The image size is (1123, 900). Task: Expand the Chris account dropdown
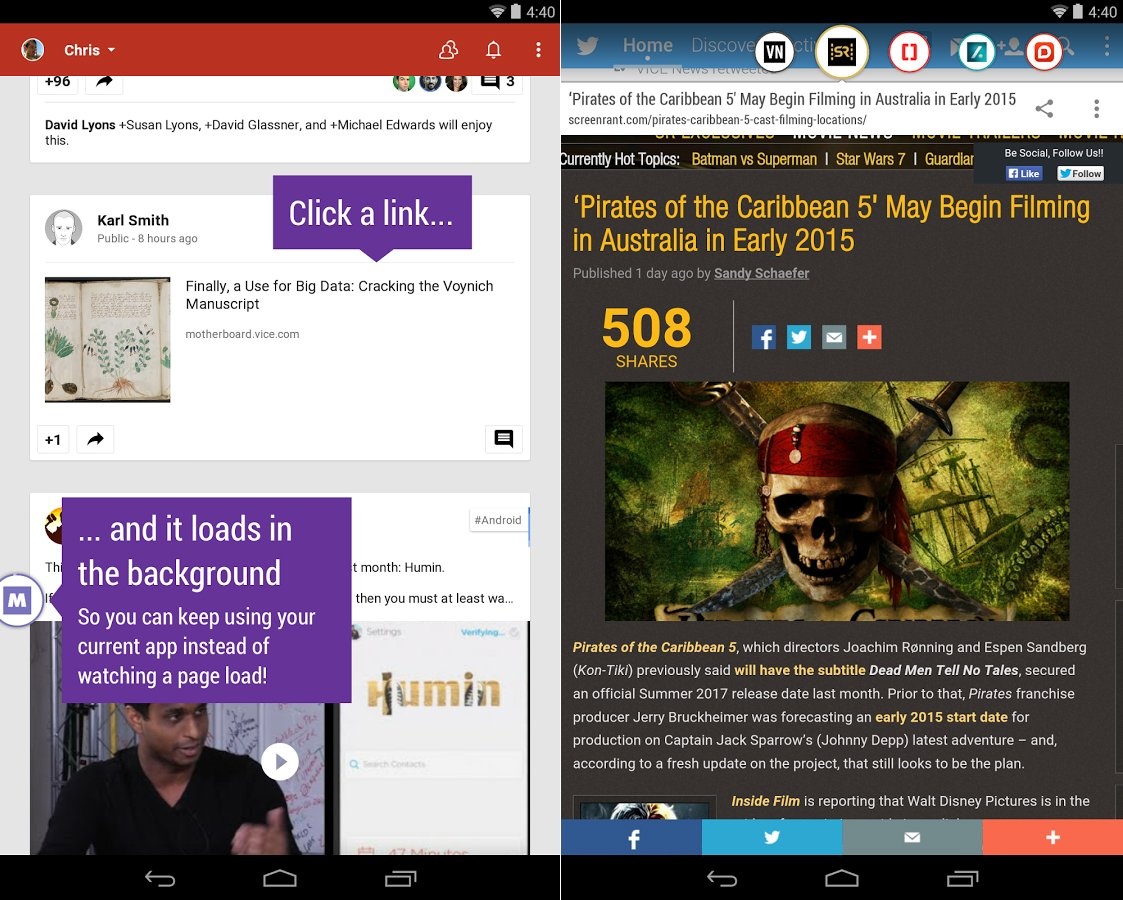click(x=89, y=50)
